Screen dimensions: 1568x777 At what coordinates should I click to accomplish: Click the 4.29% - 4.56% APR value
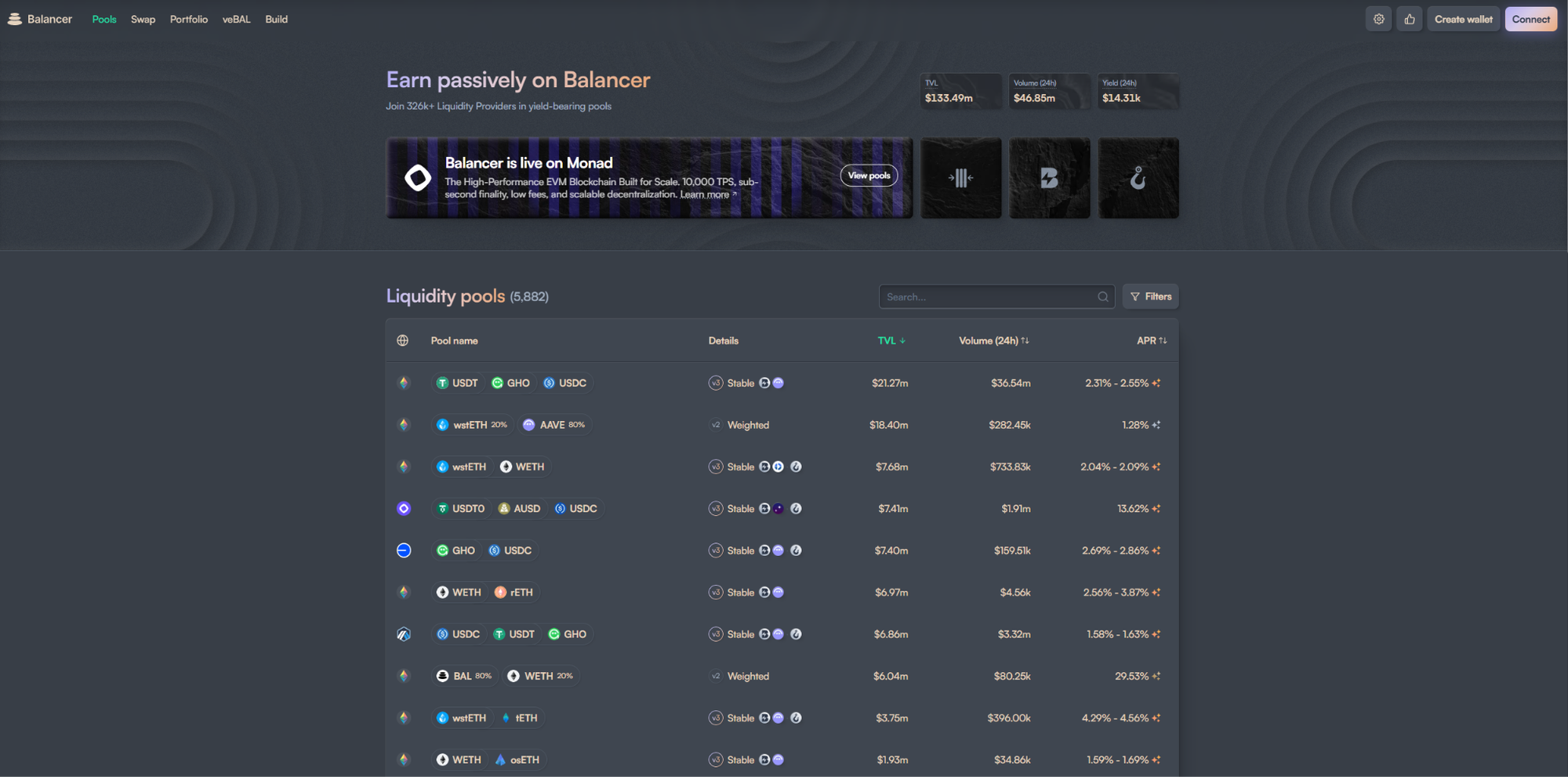(x=1115, y=718)
